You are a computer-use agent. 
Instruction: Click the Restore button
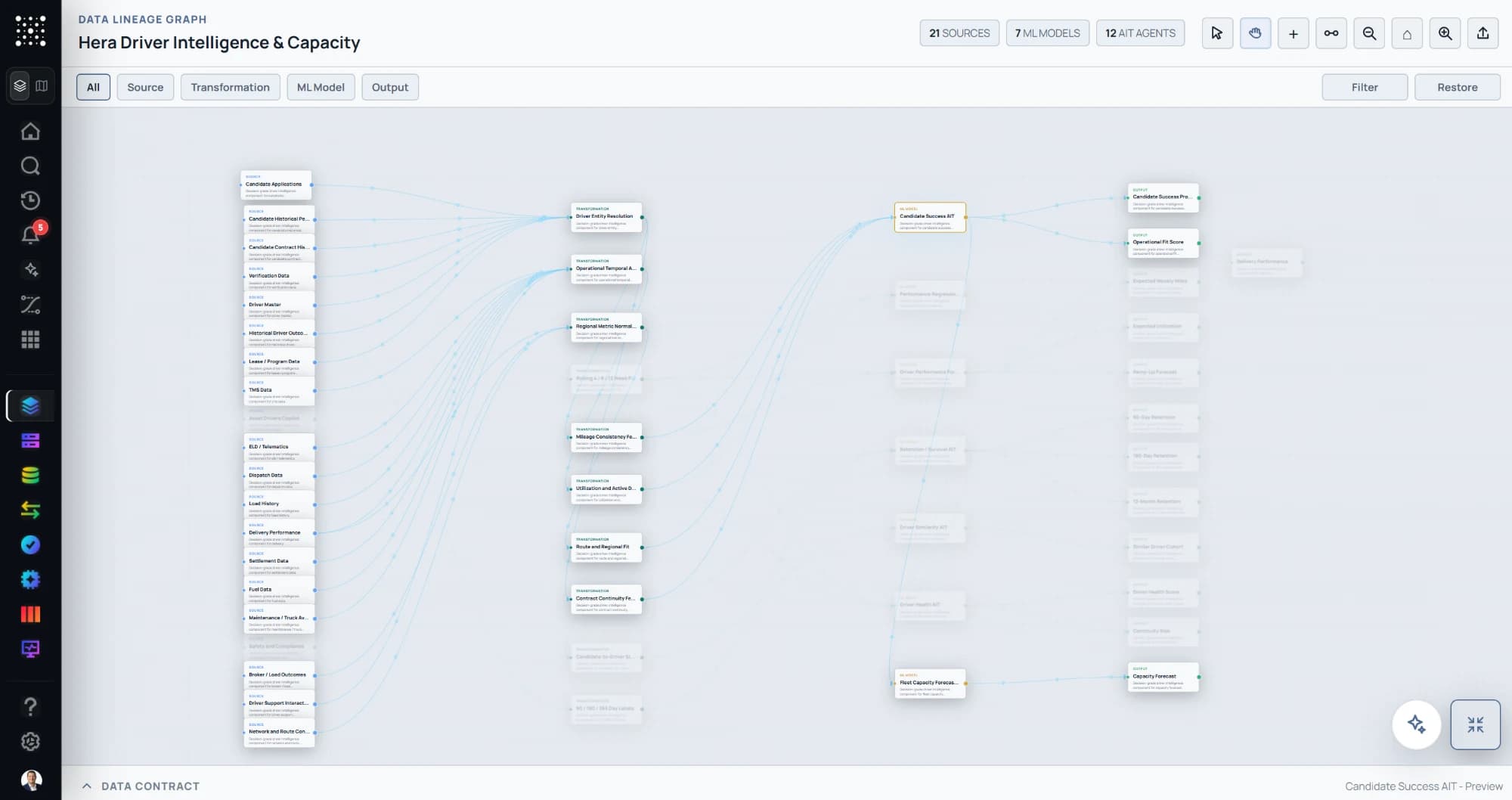[x=1457, y=87]
